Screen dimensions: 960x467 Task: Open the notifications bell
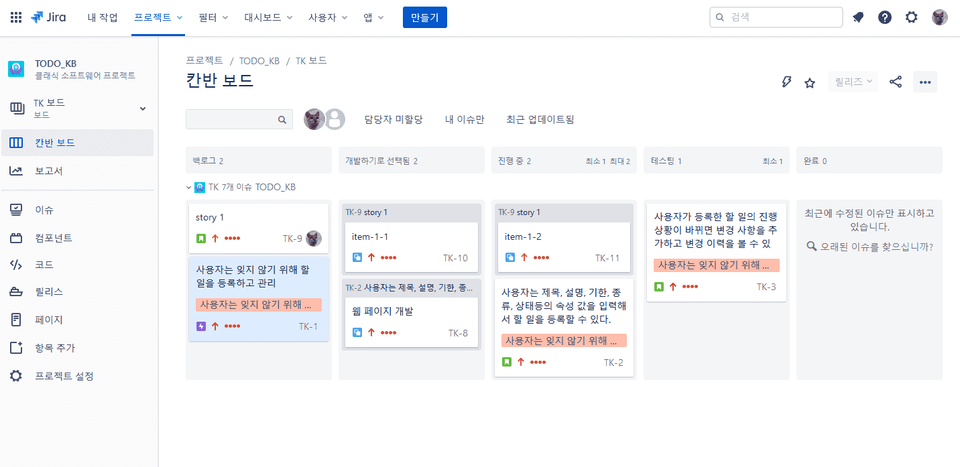(858, 17)
